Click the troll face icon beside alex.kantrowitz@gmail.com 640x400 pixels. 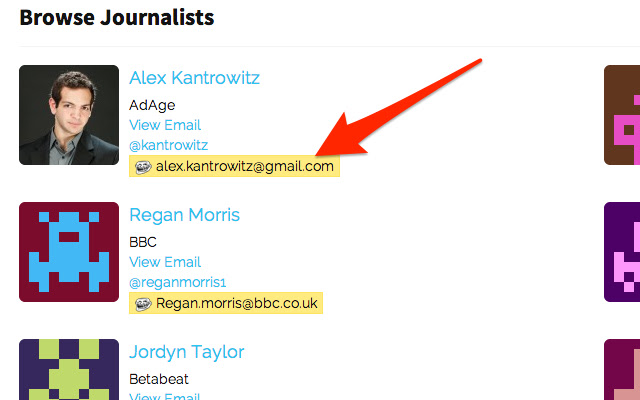[143, 167]
